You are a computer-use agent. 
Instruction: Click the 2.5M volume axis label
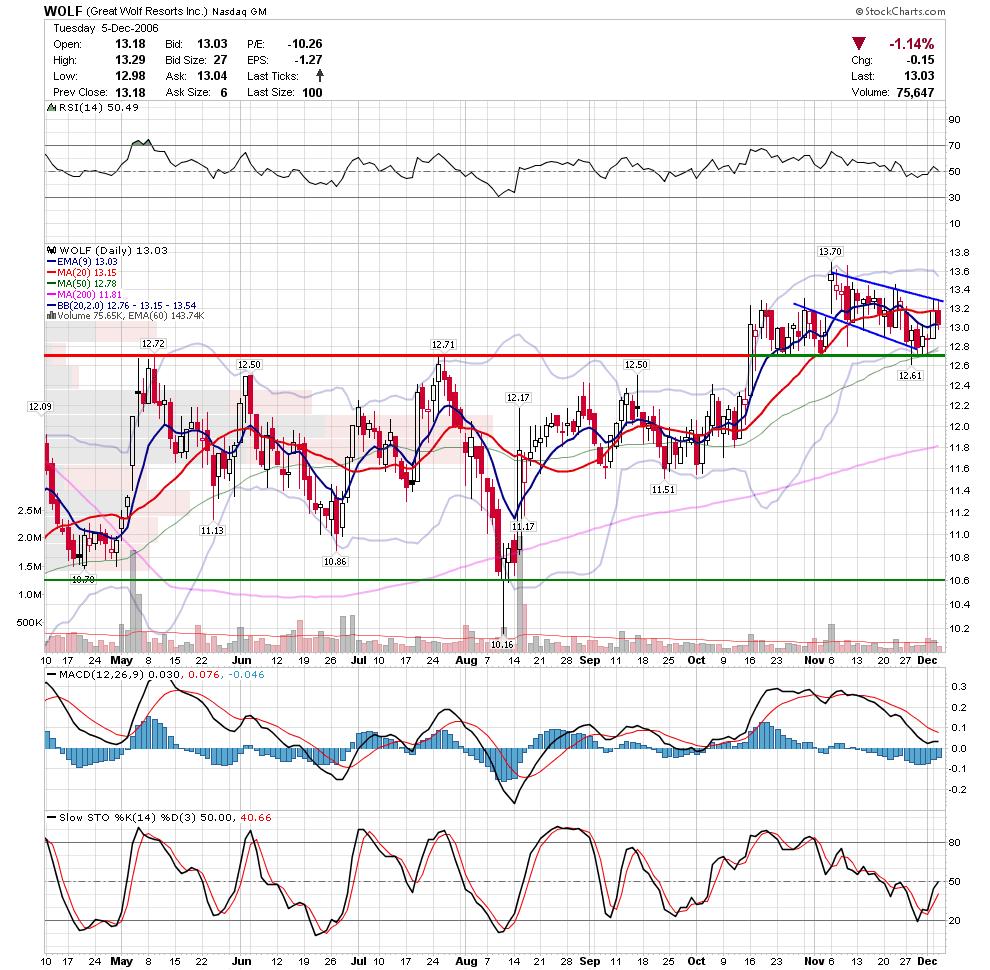coord(30,510)
